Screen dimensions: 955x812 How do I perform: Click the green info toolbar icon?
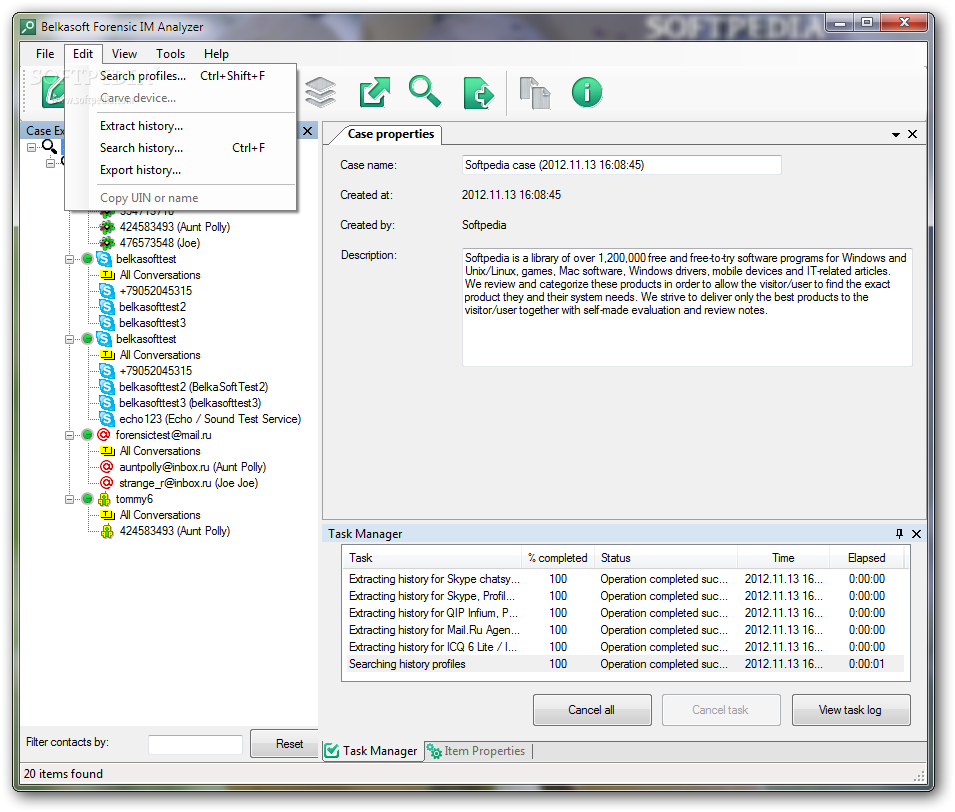[587, 93]
